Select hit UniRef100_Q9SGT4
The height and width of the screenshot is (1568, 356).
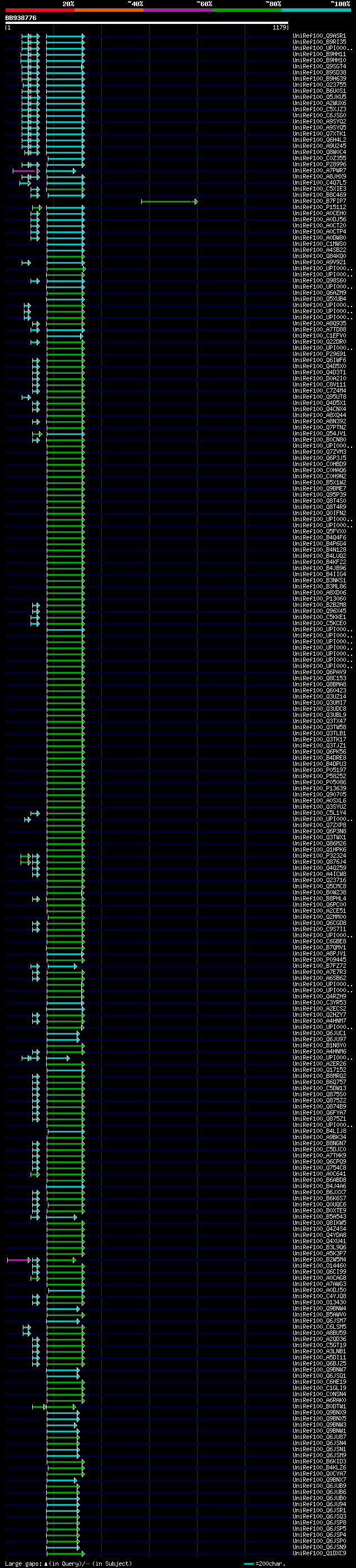coord(319,66)
